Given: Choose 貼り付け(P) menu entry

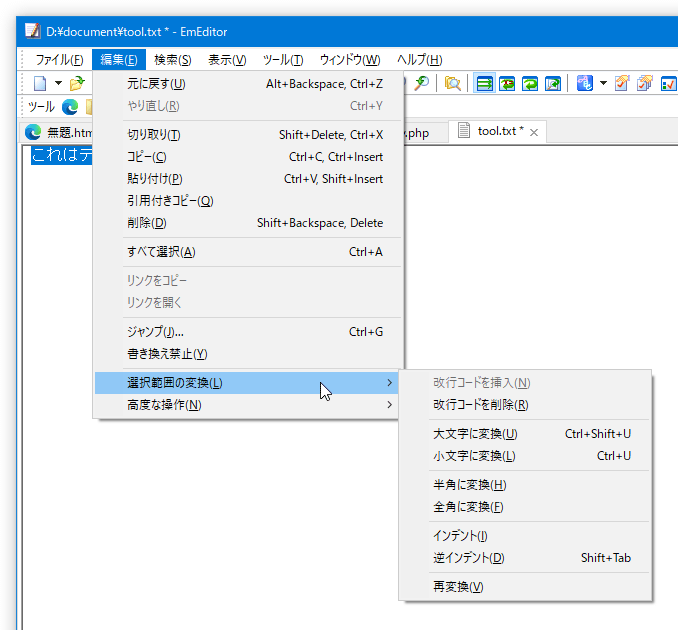Looking at the screenshot, I should (249, 179).
